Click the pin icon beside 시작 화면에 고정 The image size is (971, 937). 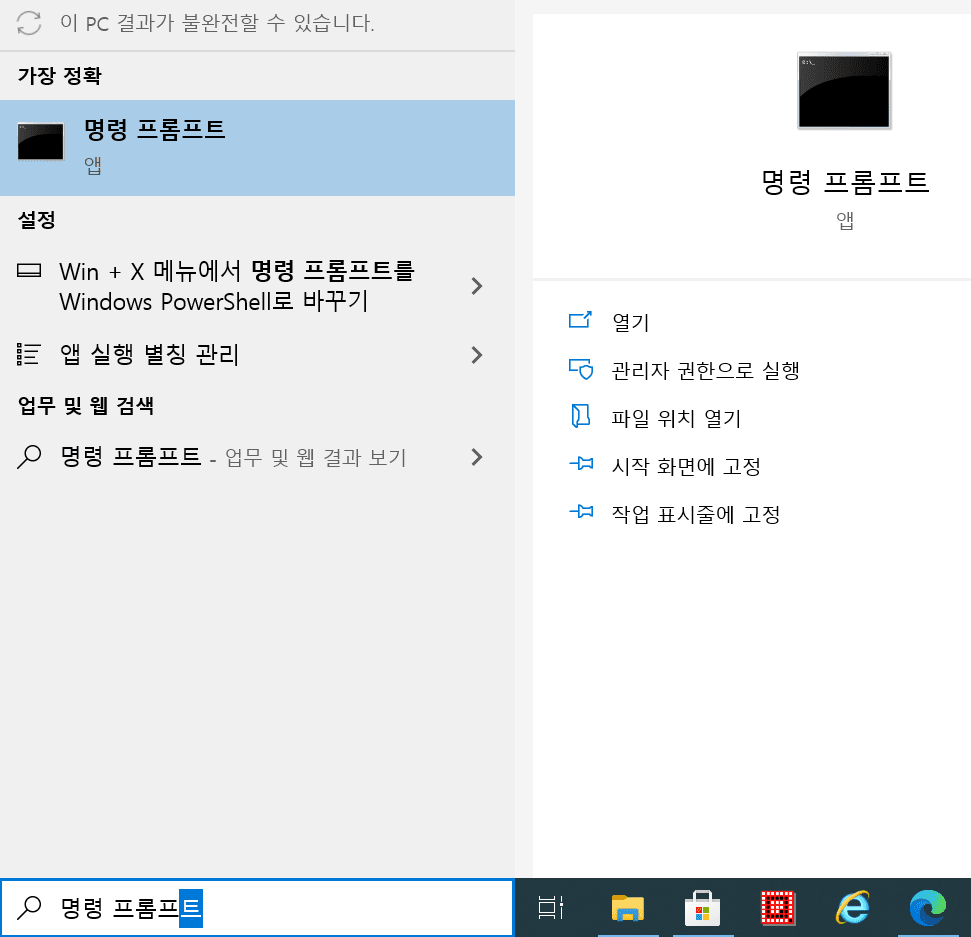tap(582, 463)
